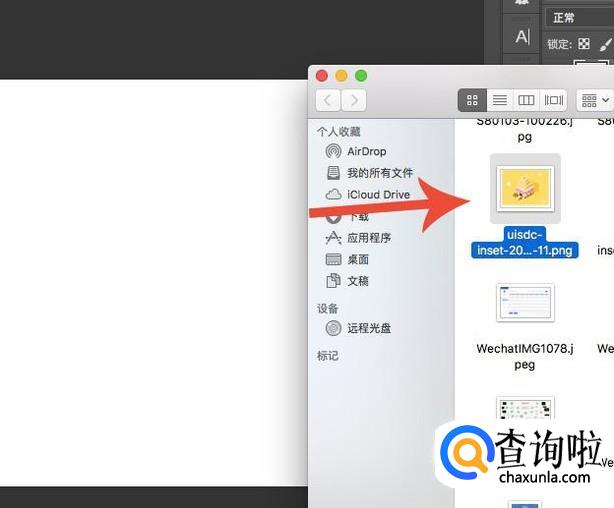Open the Photoshop blend mode 正常 dropdown
Screen dimensions: 614x508
(x=580, y=18)
